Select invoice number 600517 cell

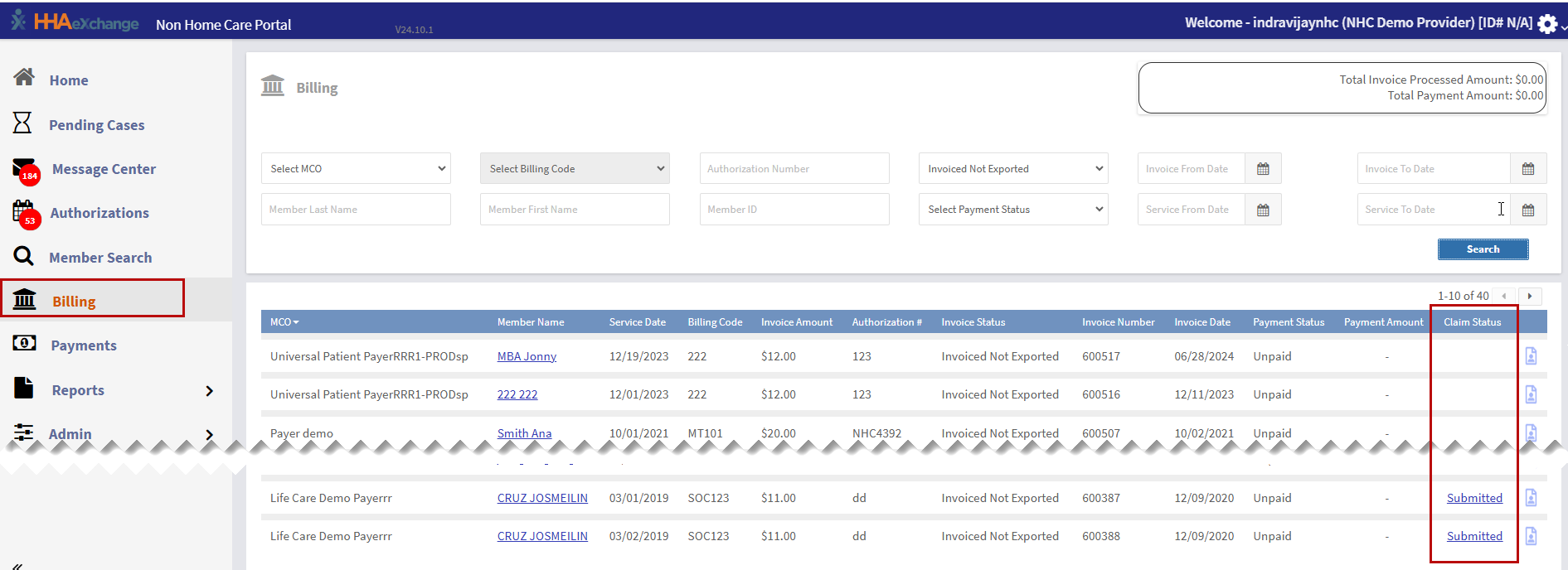pos(1101,356)
